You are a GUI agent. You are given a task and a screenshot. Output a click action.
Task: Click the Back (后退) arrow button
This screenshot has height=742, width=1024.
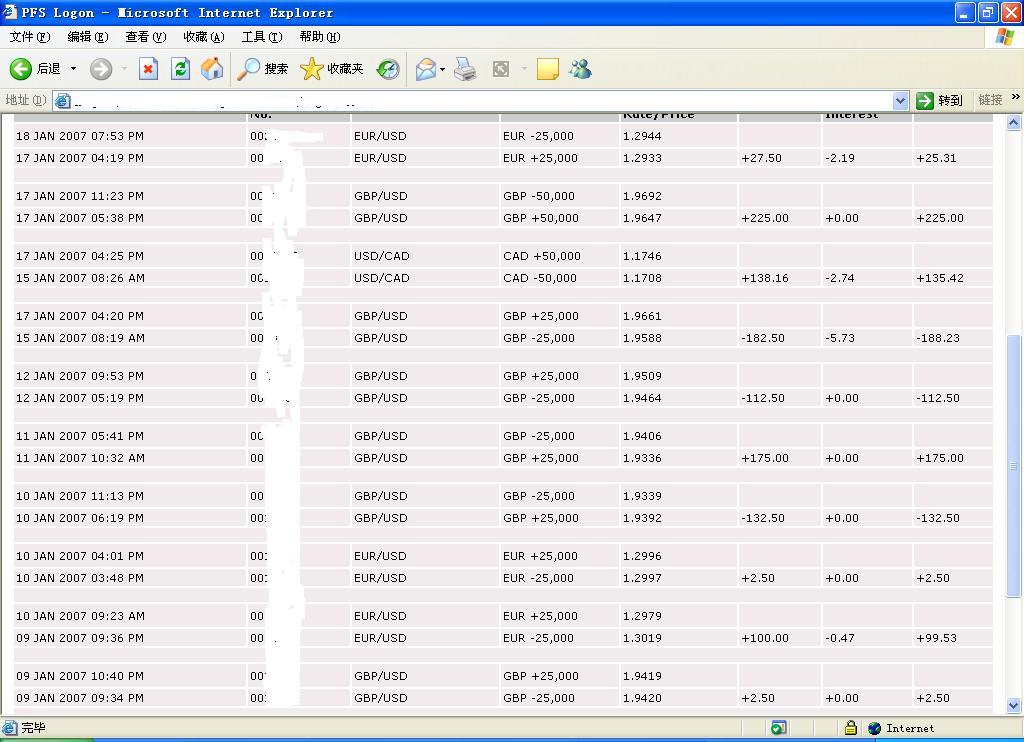click(x=22, y=69)
